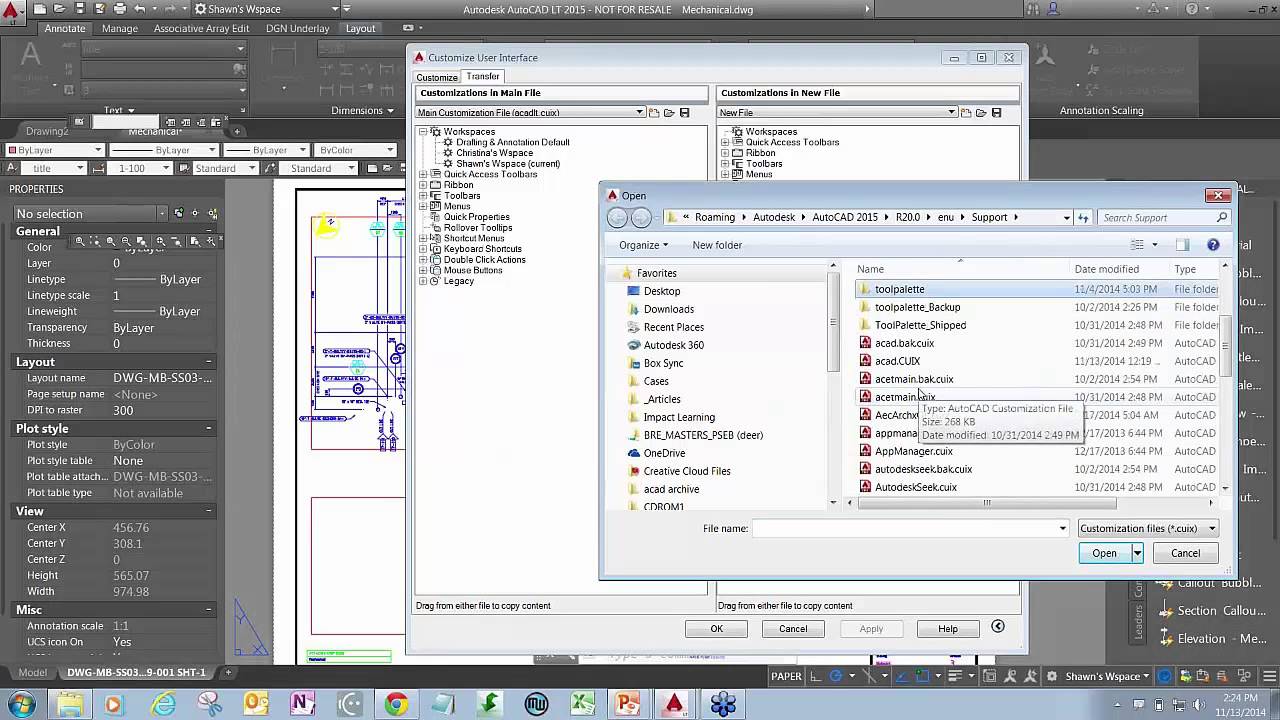
Task: Click the Help icon in Open dialog
Action: tap(1213, 245)
